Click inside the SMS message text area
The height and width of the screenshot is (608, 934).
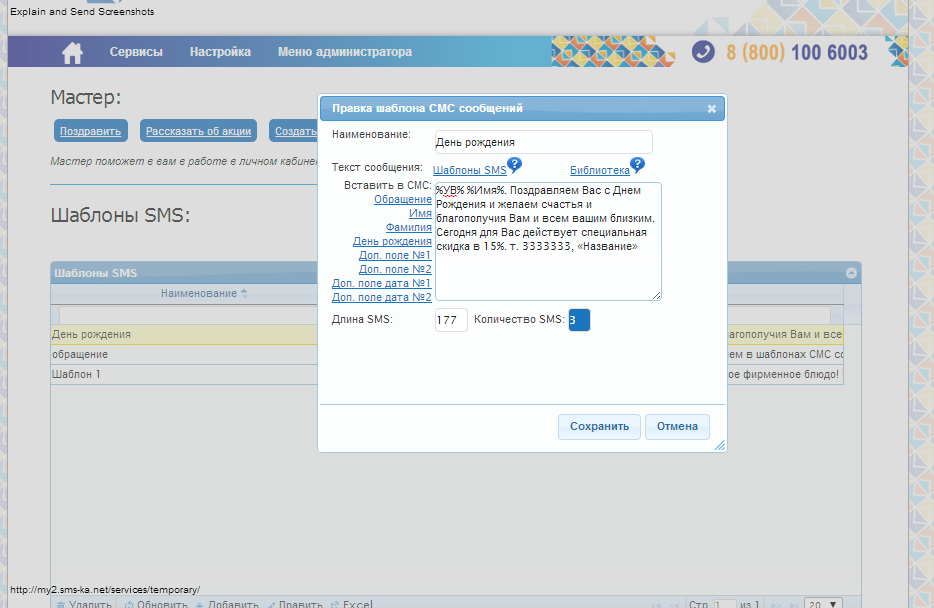(x=548, y=241)
